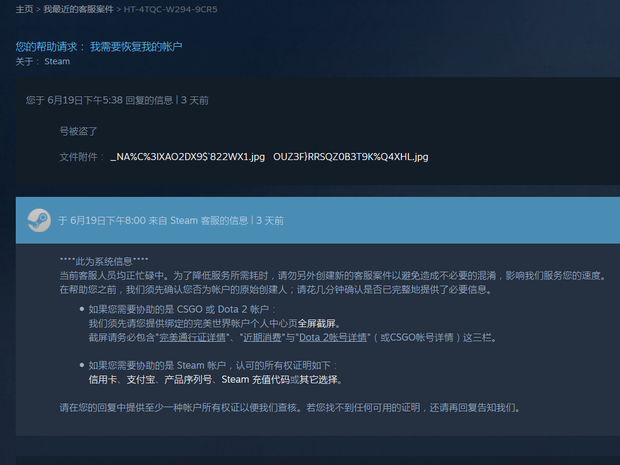620x465 pixels.
Task: Open attachment OUZ3F}RRSQZ0B3T9K%Q4XHL.jpg
Action: pyautogui.click(x=351, y=157)
